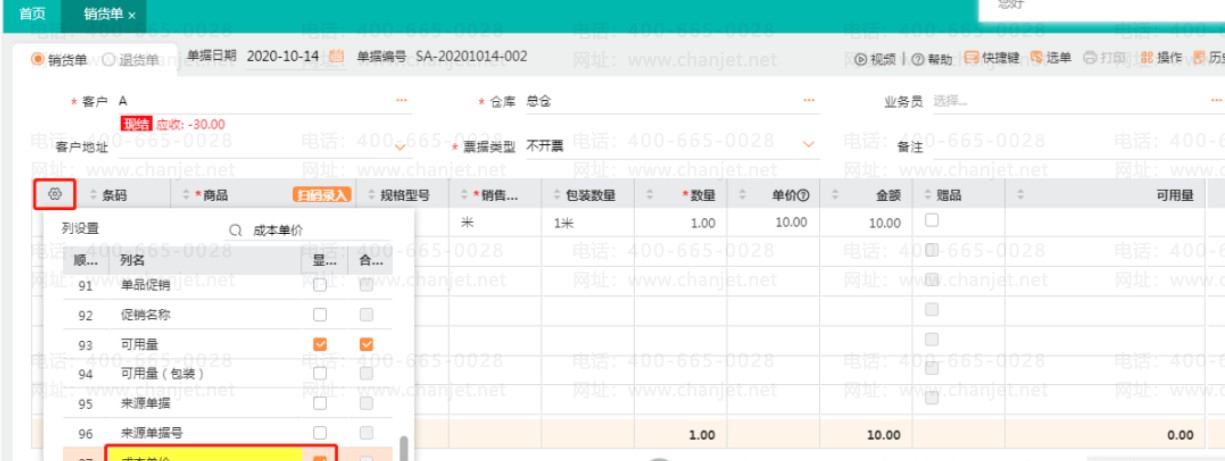The height and width of the screenshot is (461, 1225).
Task: Click the question mark beside 单价
Action: [x=802, y=195]
